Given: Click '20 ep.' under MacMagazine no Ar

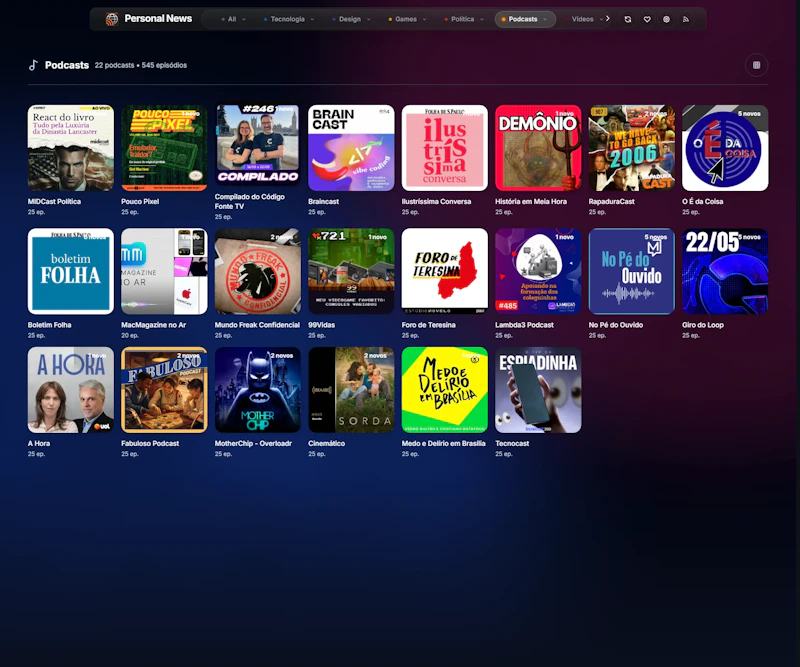Looking at the screenshot, I should pyautogui.click(x=130, y=336).
